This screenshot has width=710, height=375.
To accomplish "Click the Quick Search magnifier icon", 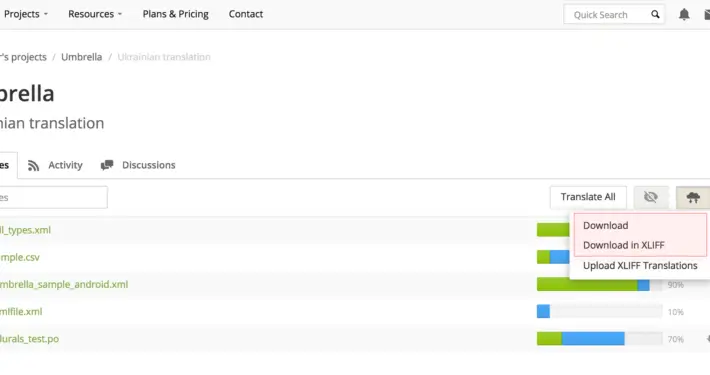I will pyautogui.click(x=655, y=14).
